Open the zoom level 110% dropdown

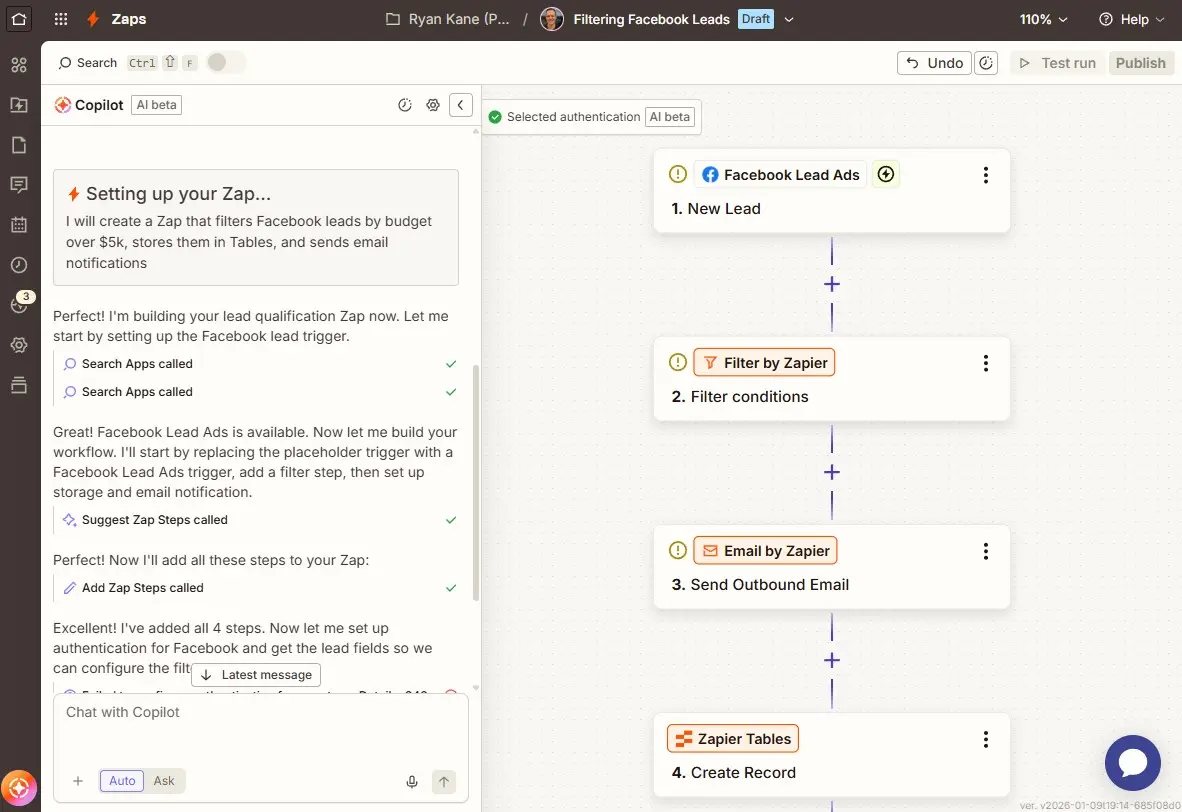(1043, 20)
